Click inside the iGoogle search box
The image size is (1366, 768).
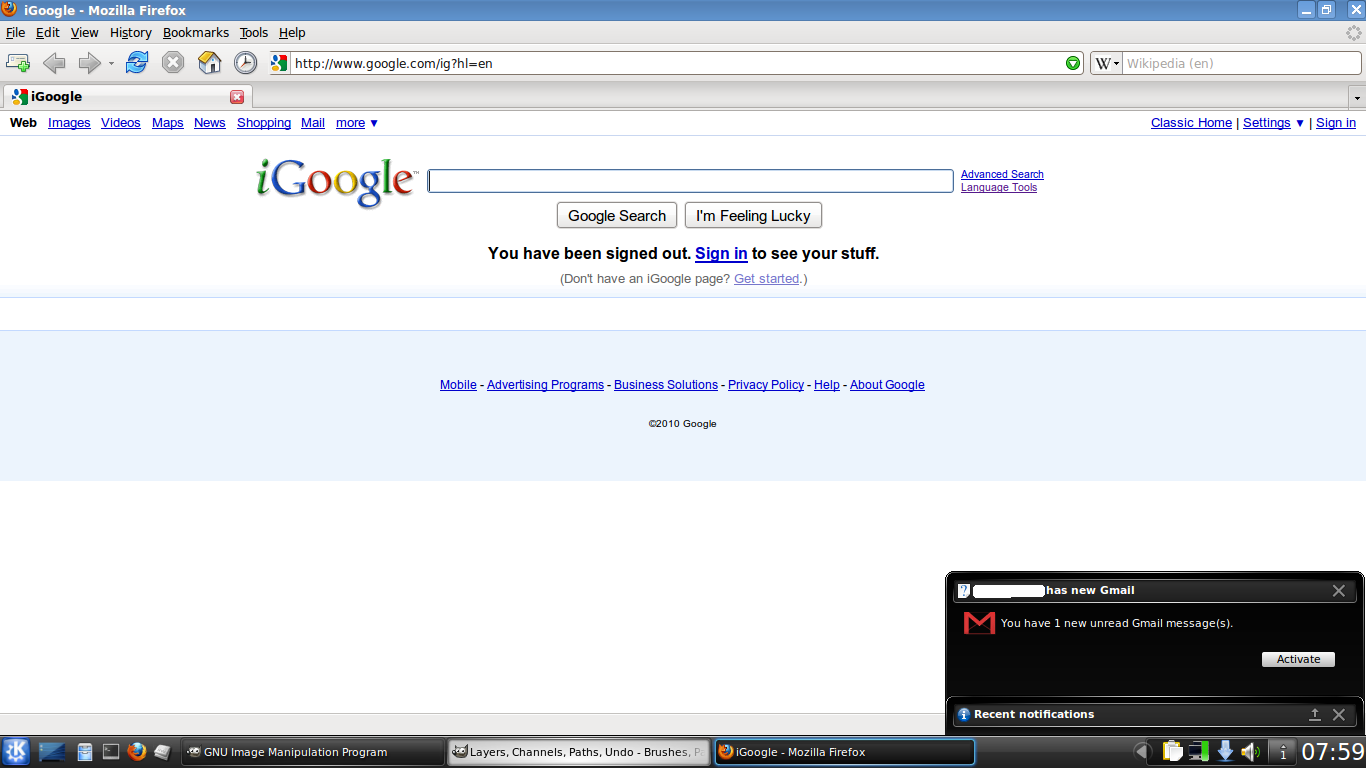[690, 181]
